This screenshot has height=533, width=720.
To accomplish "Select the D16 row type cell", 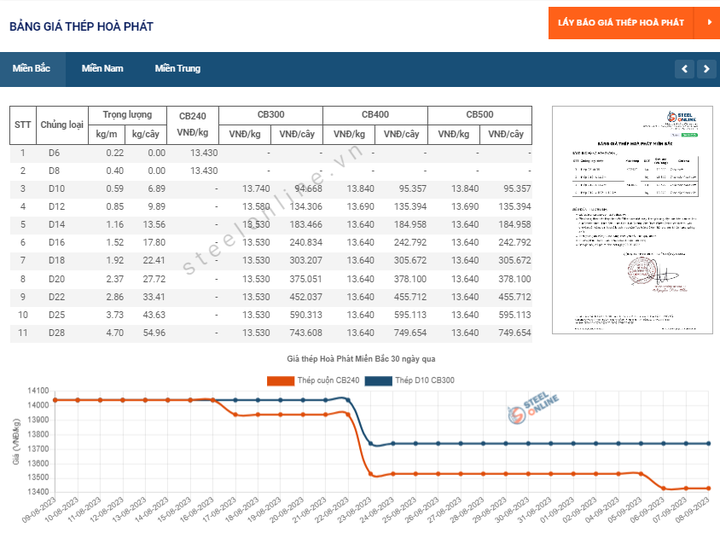I will pyautogui.click(x=56, y=242).
